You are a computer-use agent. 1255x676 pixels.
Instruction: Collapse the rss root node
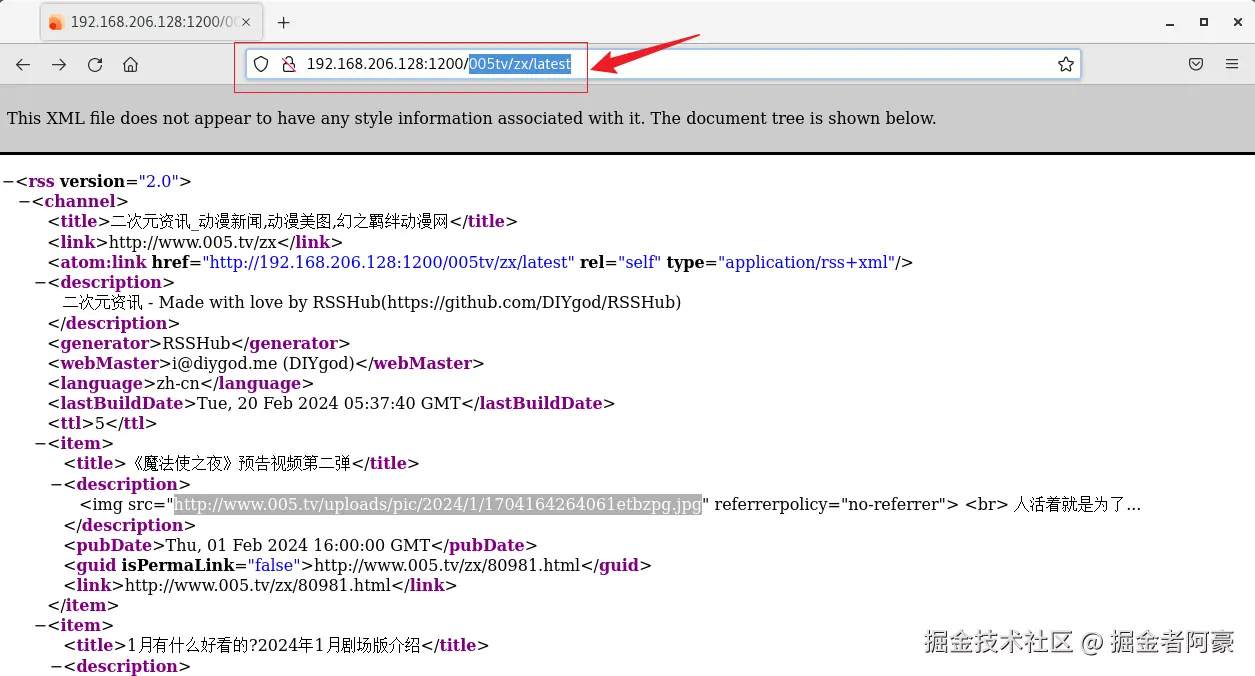tap(8, 182)
